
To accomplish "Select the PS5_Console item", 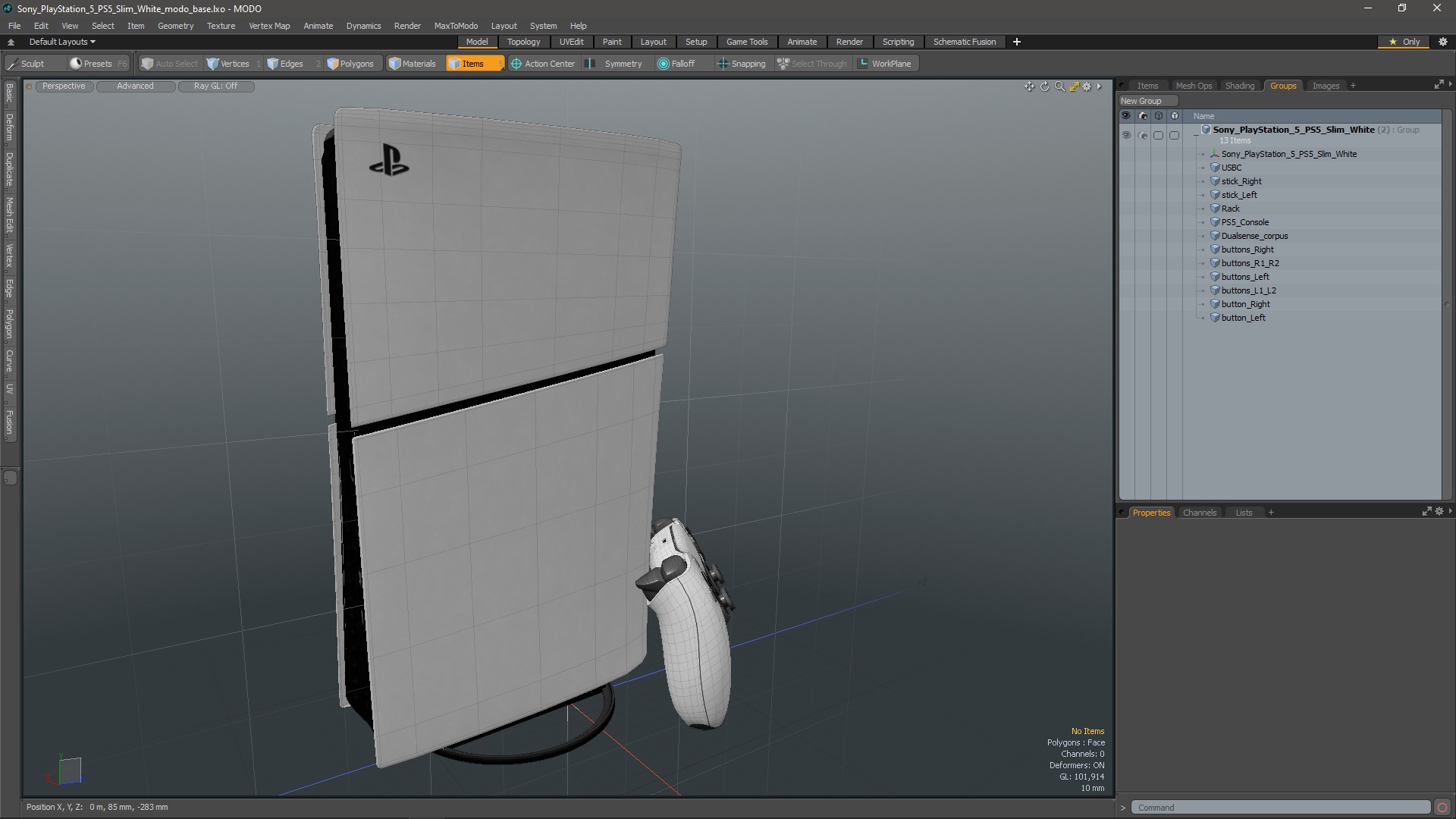I will [x=1244, y=222].
